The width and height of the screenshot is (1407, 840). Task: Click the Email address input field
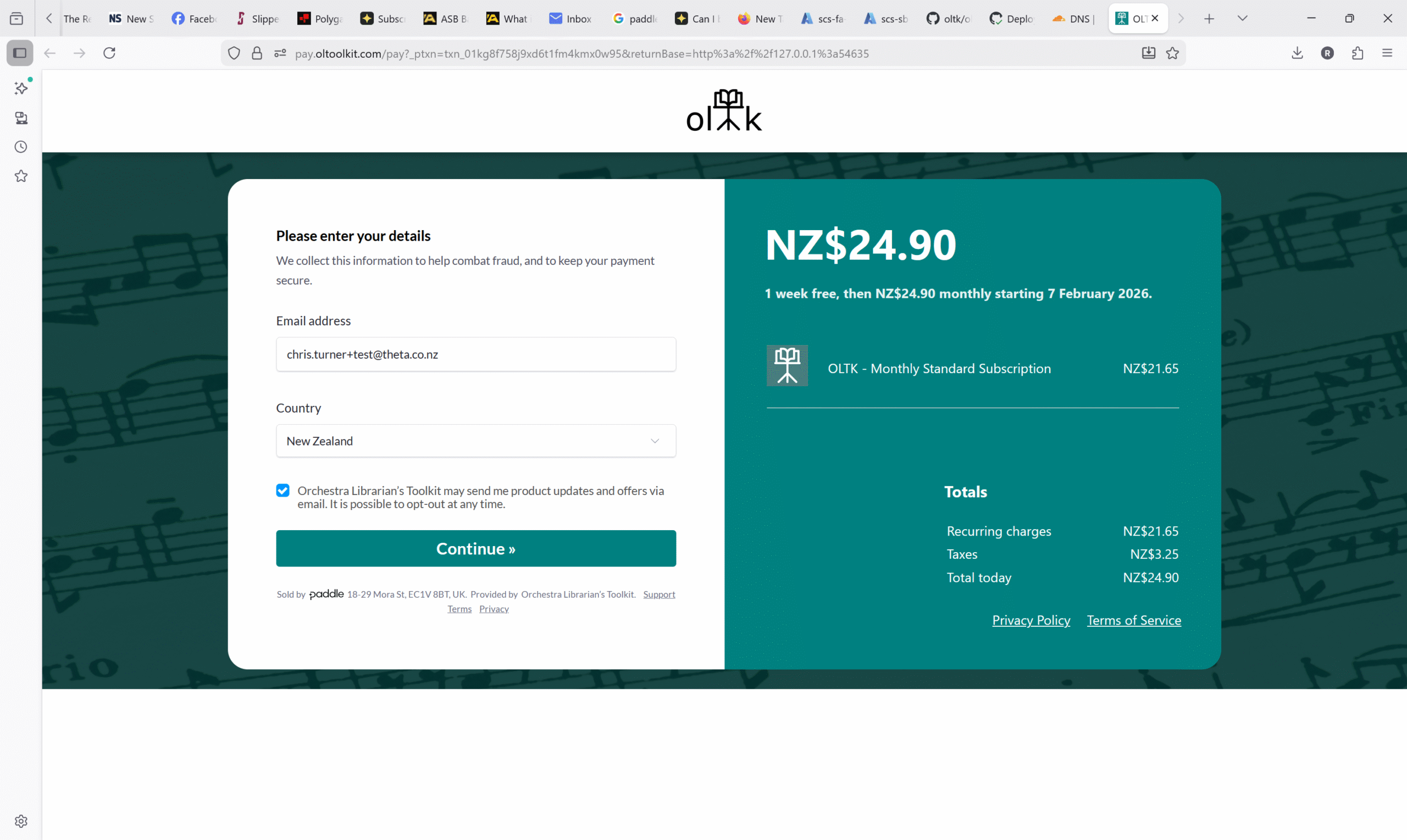click(x=475, y=354)
